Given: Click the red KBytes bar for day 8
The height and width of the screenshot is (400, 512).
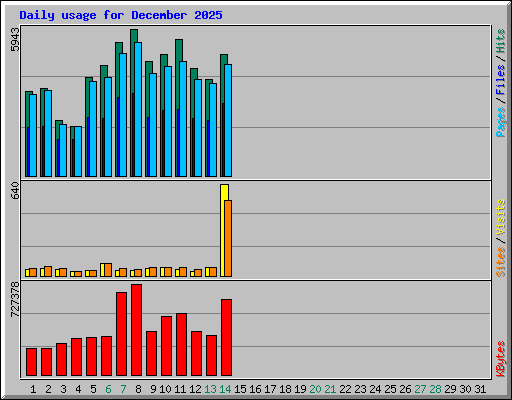Looking at the screenshot, I should pos(136,330).
